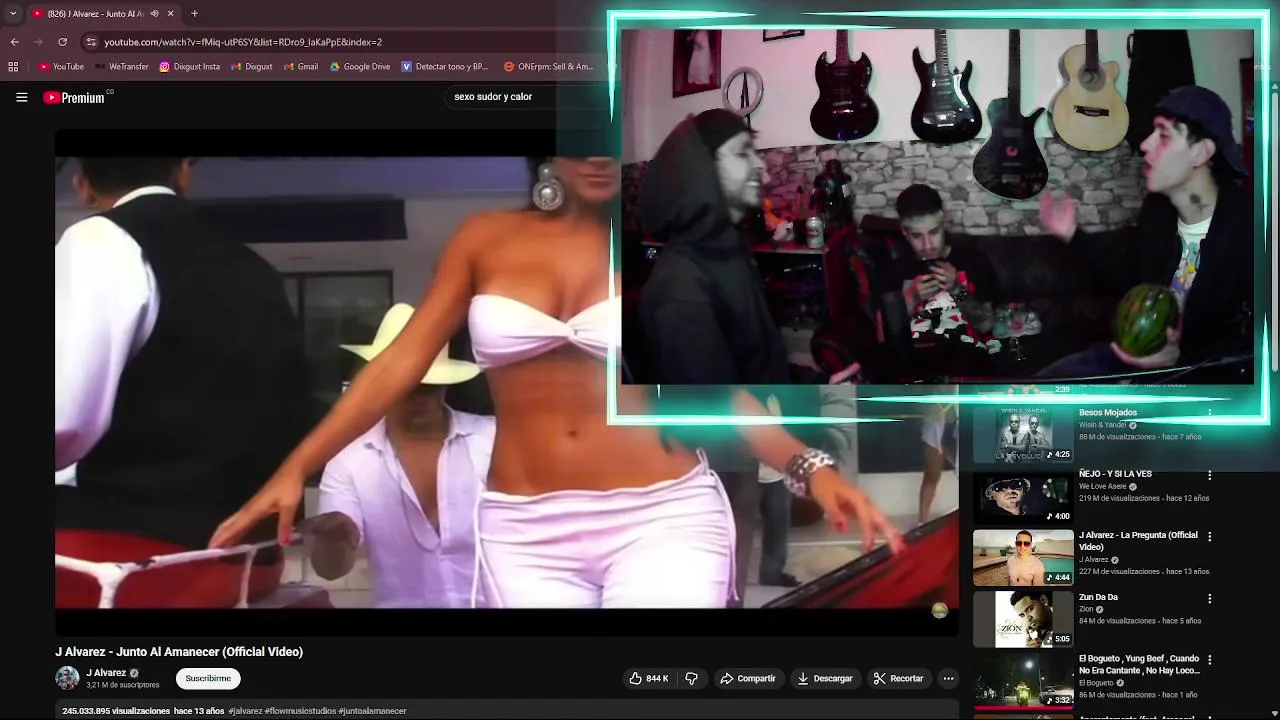The image size is (1280, 720).
Task: Click the Compartir share button
Action: click(x=748, y=678)
